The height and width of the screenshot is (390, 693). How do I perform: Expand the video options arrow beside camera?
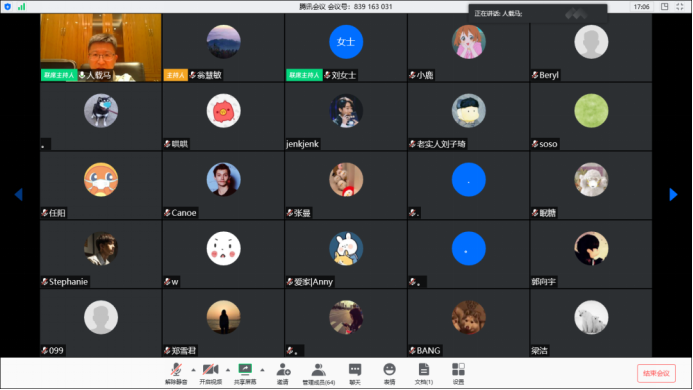228,370
